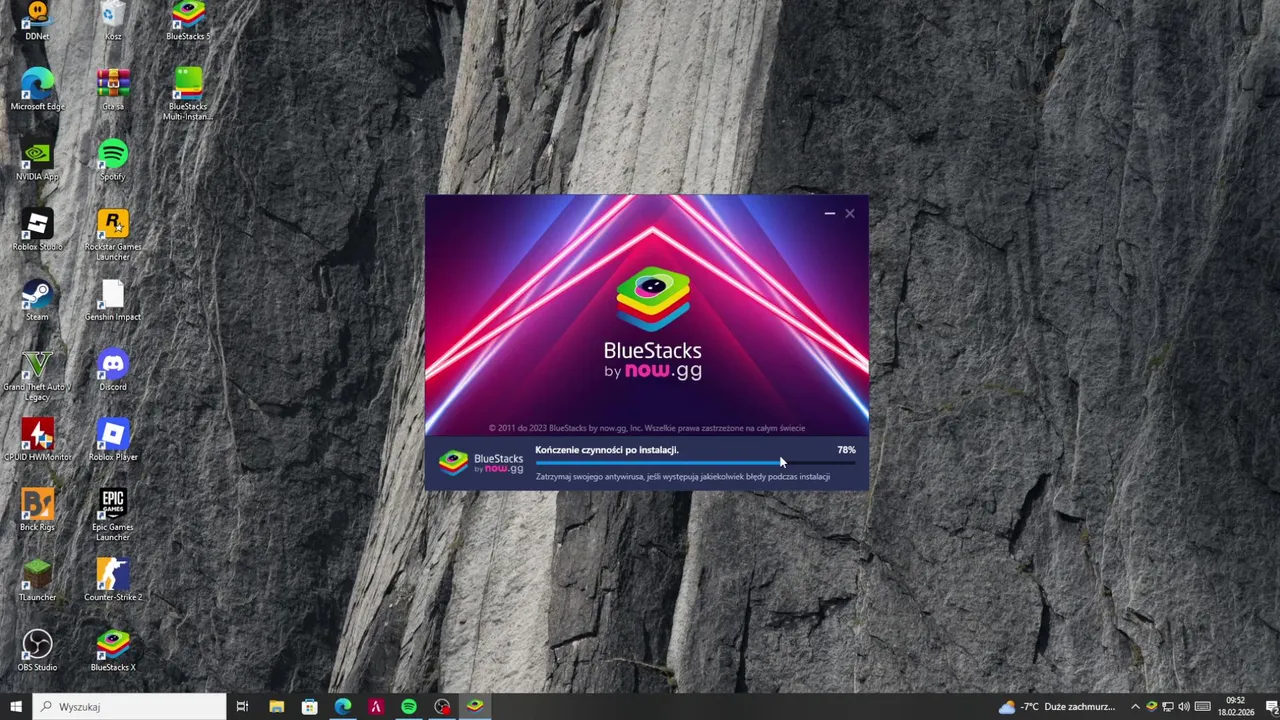Click the BlueStacks system tray icon
Image resolution: width=1280 pixels, height=720 pixels.
coord(1151,707)
